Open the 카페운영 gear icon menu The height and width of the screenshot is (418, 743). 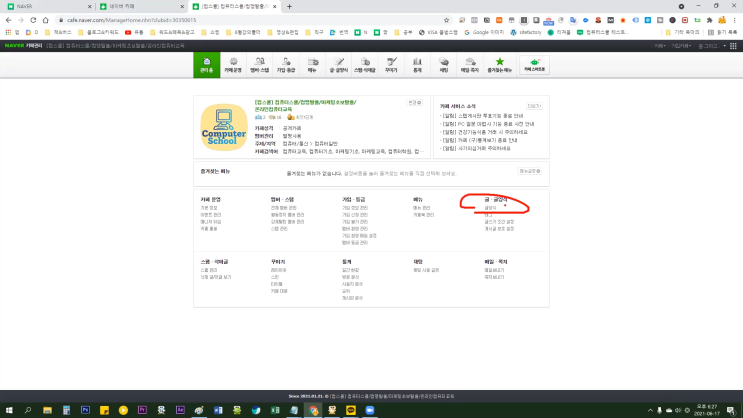(x=233, y=65)
